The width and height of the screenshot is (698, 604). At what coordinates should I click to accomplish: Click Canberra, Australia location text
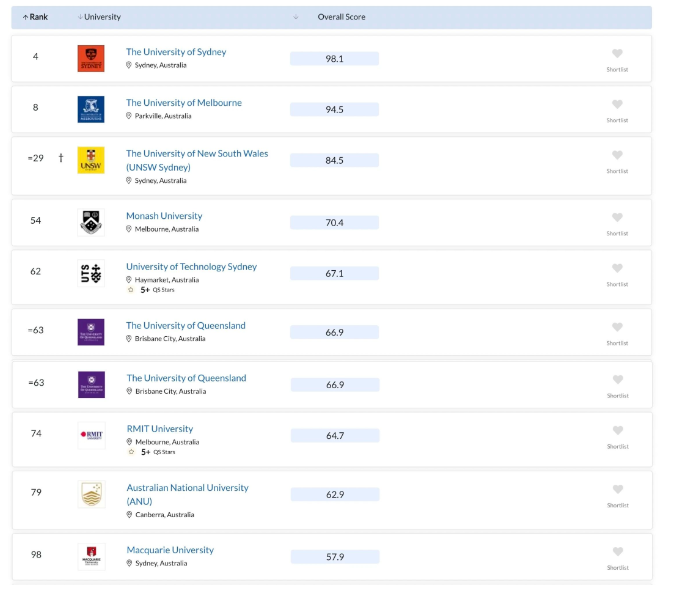coord(165,515)
